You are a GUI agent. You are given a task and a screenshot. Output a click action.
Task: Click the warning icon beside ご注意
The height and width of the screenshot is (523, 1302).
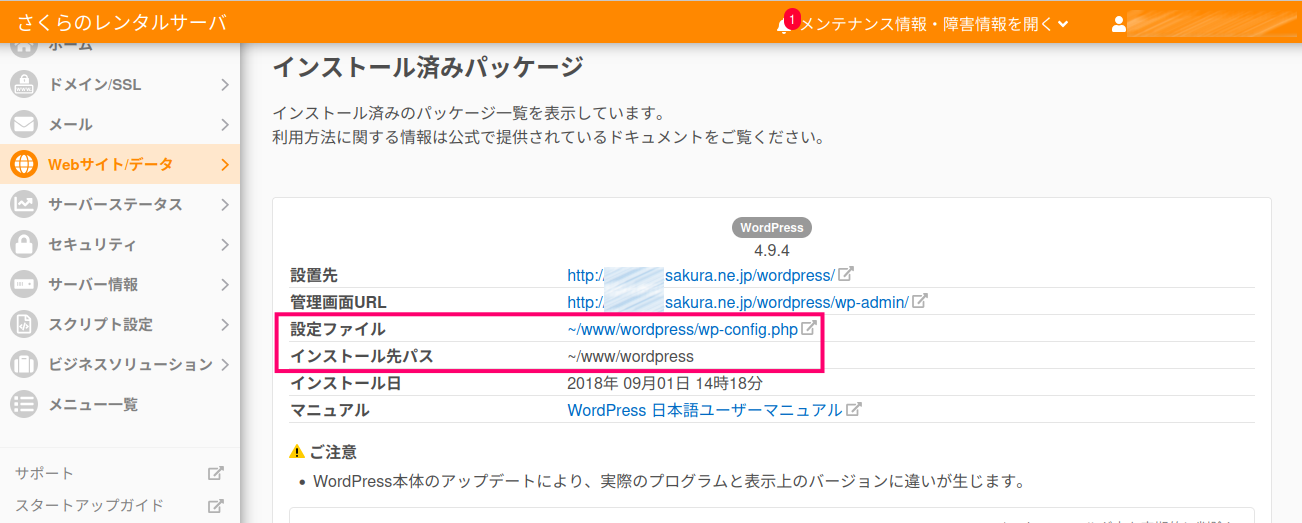click(x=297, y=452)
